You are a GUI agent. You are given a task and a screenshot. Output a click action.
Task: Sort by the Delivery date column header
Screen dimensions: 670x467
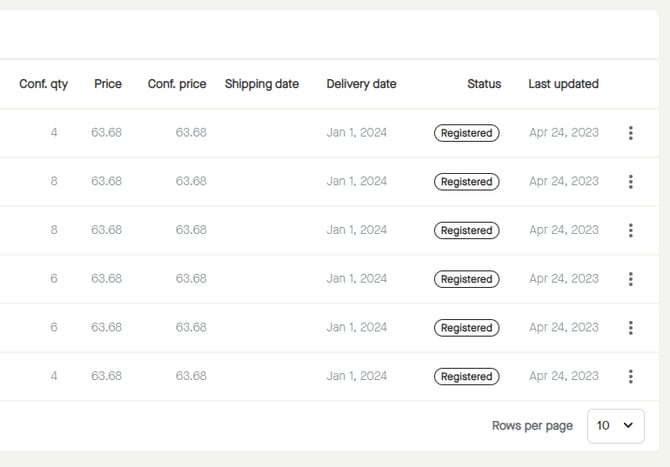361,84
